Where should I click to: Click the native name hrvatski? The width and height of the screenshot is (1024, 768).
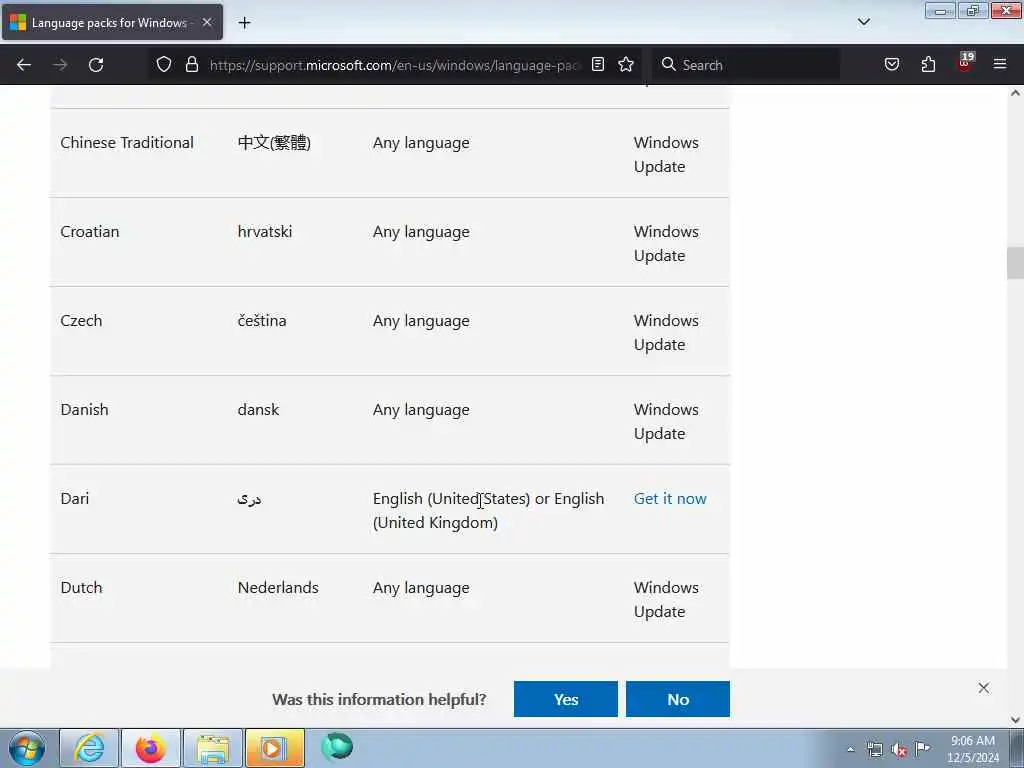point(264,231)
